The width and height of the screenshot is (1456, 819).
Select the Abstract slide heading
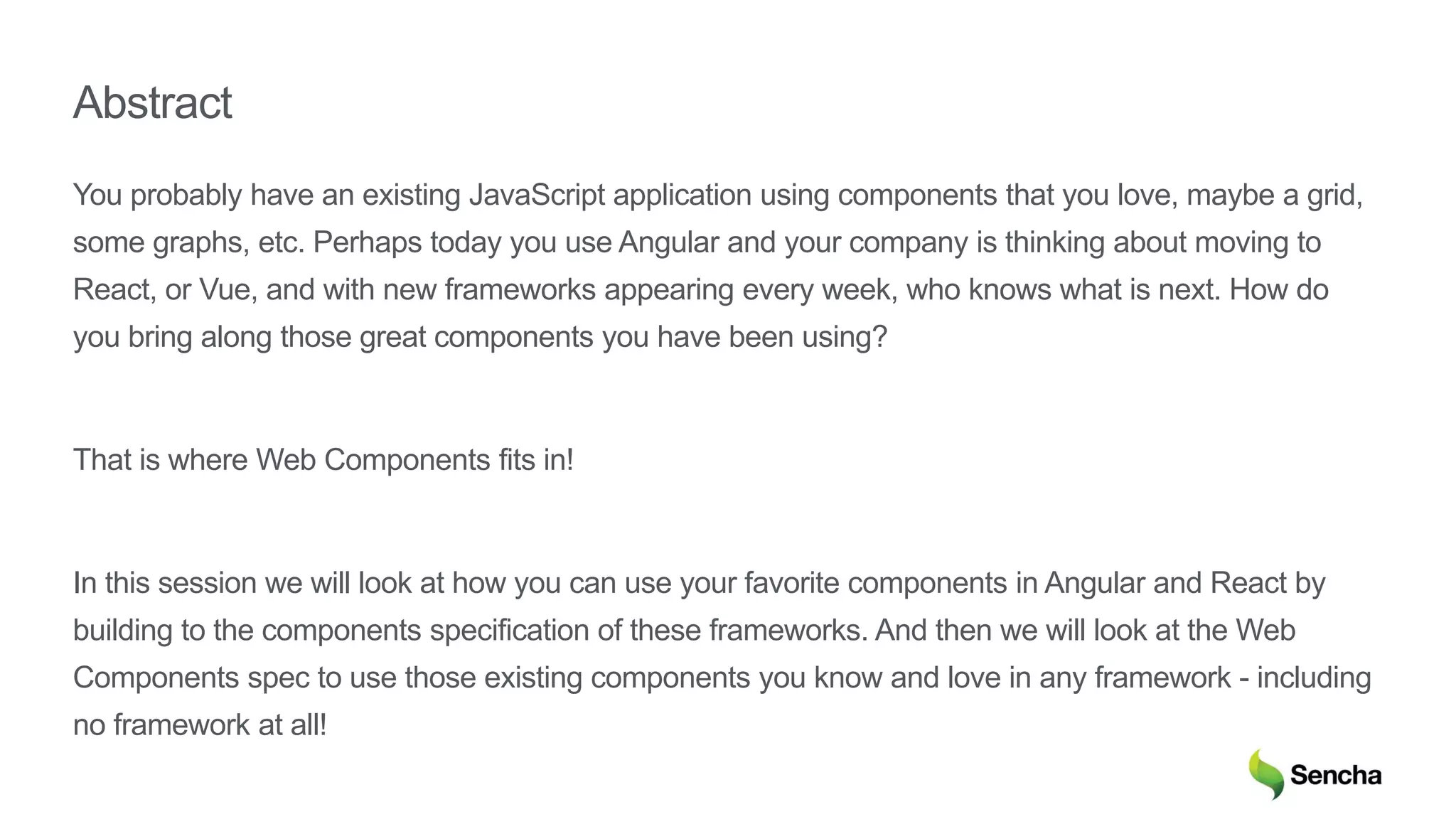(x=152, y=102)
